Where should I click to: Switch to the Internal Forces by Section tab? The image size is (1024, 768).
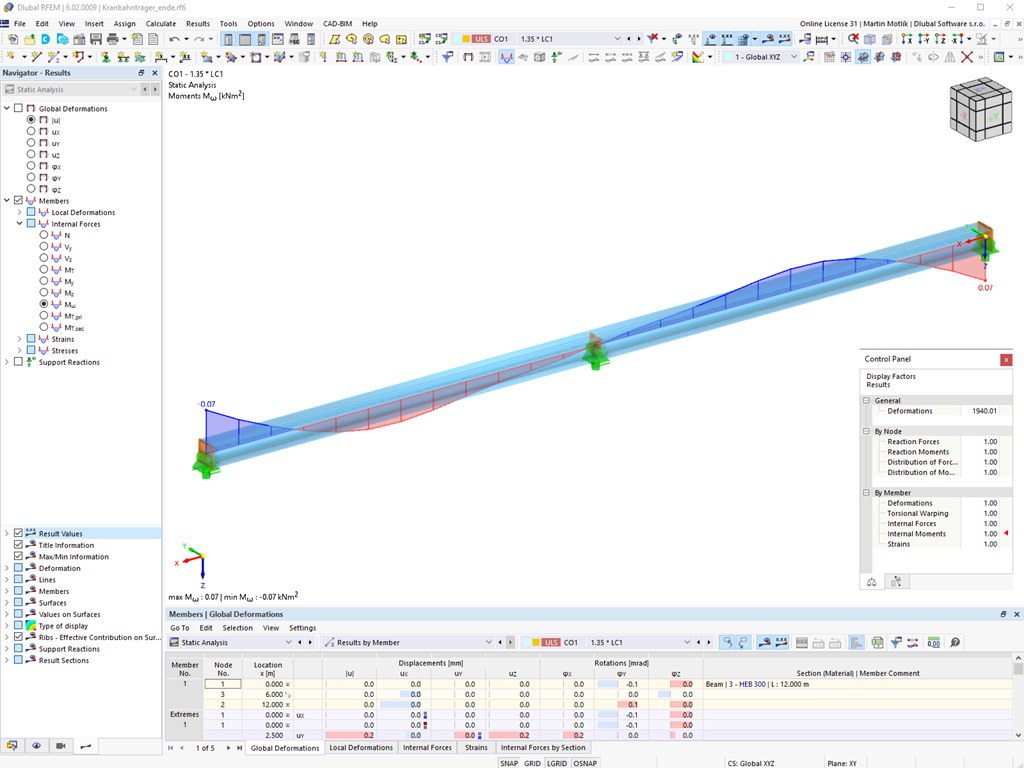543,748
